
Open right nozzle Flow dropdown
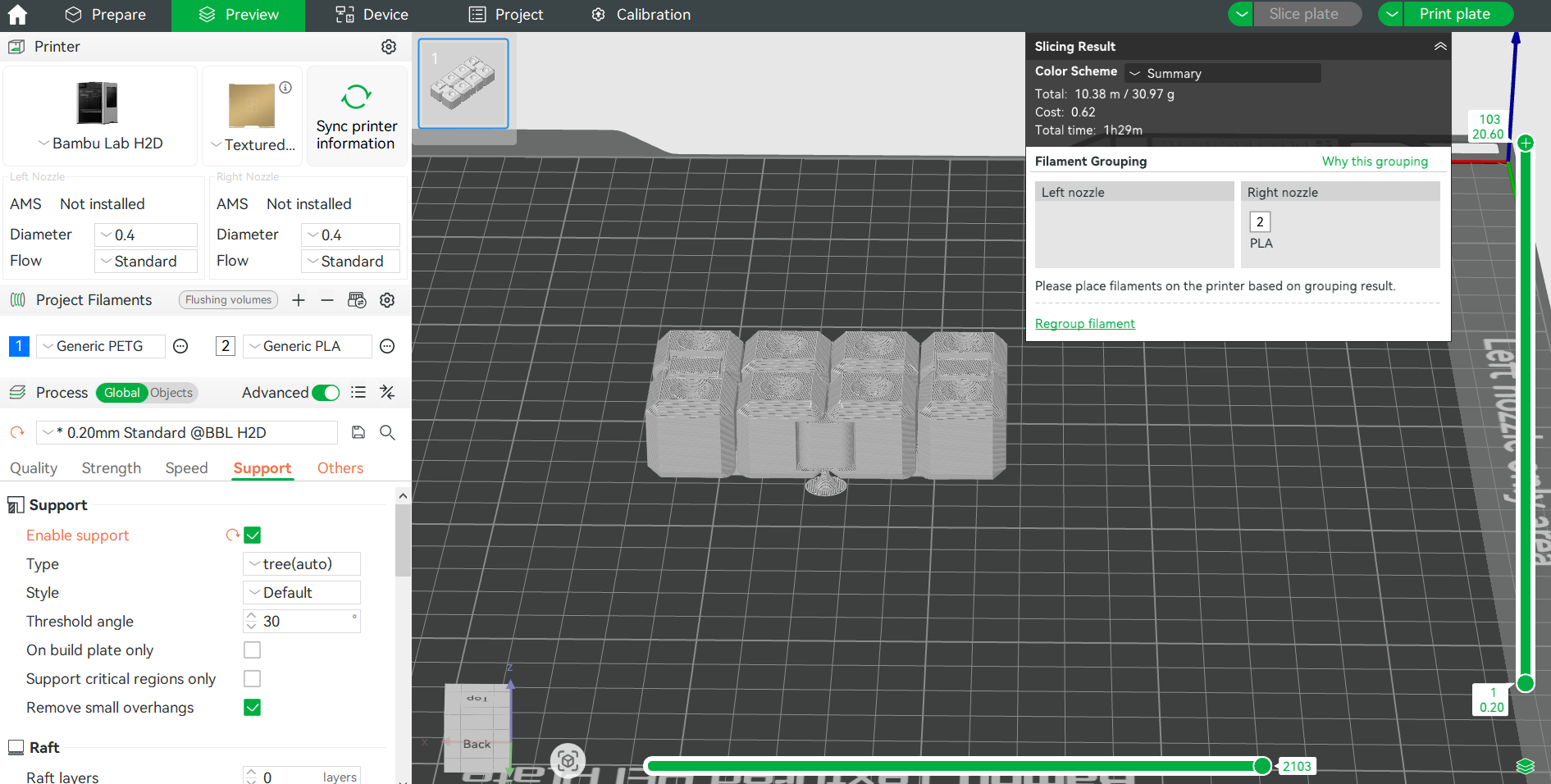(351, 262)
